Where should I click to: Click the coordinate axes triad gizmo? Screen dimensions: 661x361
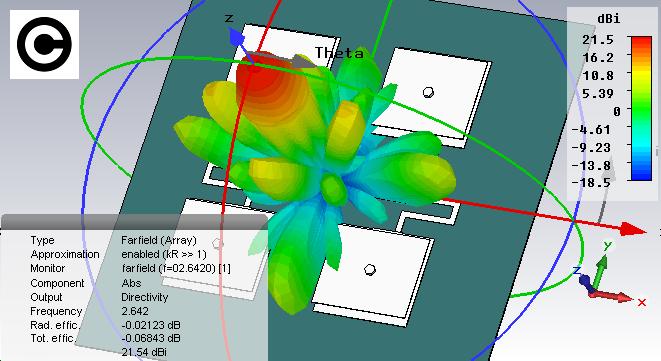(x=607, y=274)
